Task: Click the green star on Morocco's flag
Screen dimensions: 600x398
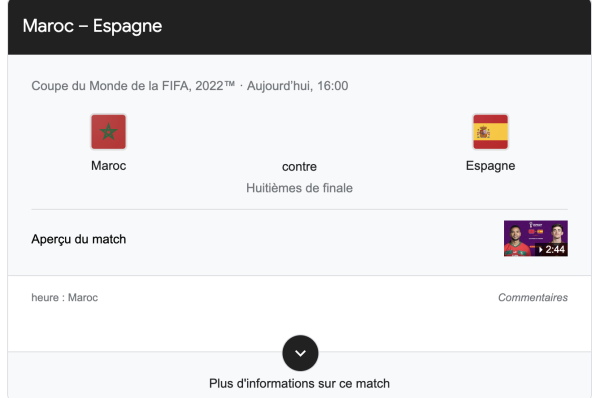Action: pyautogui.click(x=108, y=132)
